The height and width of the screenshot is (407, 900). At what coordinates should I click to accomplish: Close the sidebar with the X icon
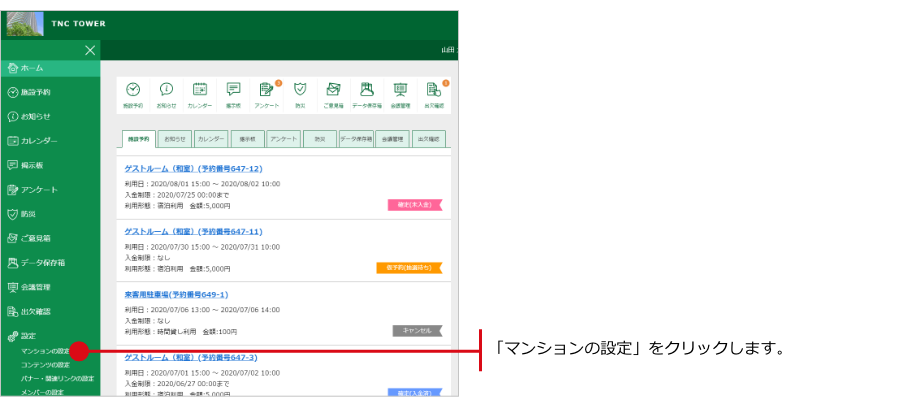[90, 50]
